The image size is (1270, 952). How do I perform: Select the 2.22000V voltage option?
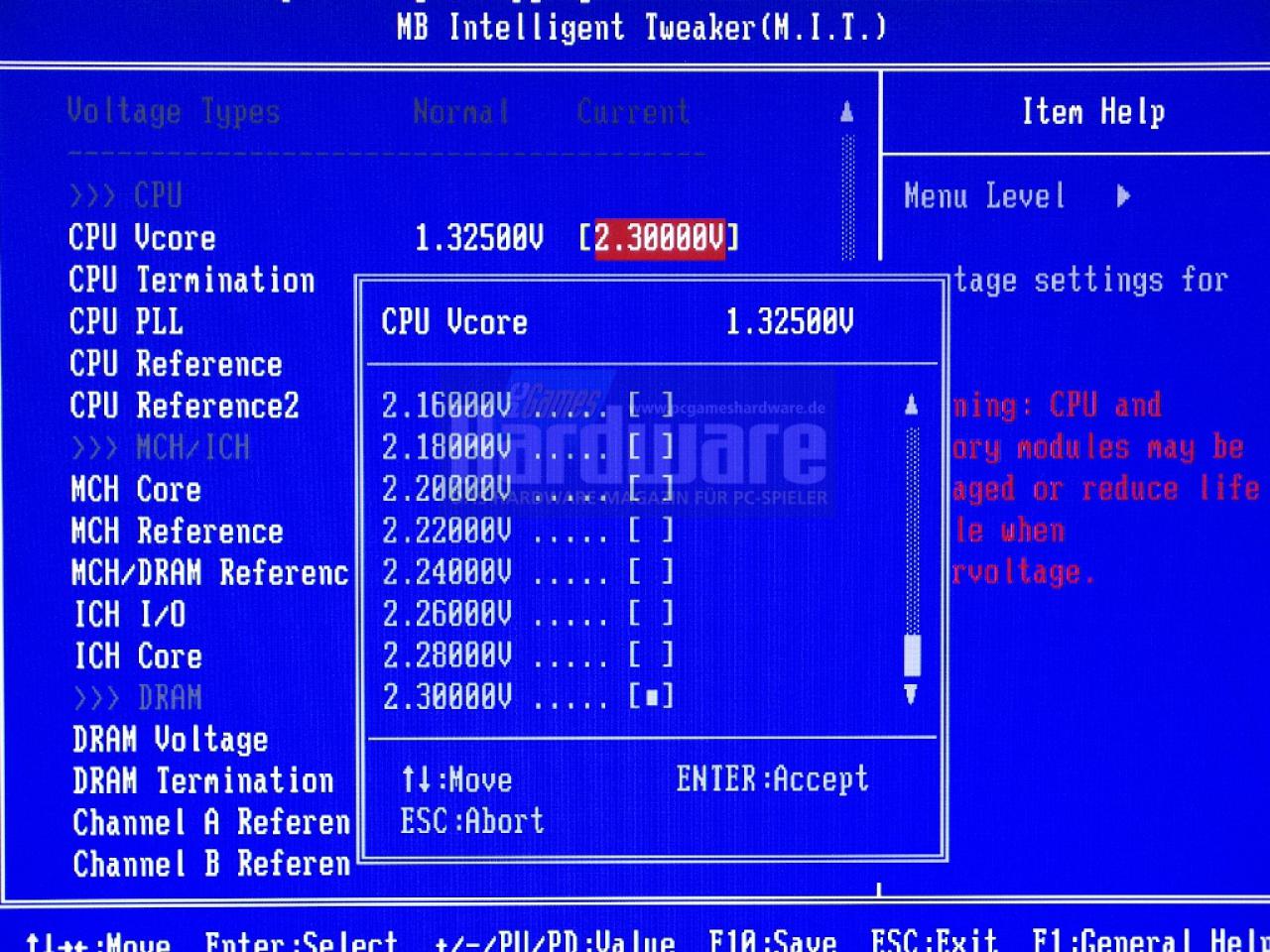[528, 530]
